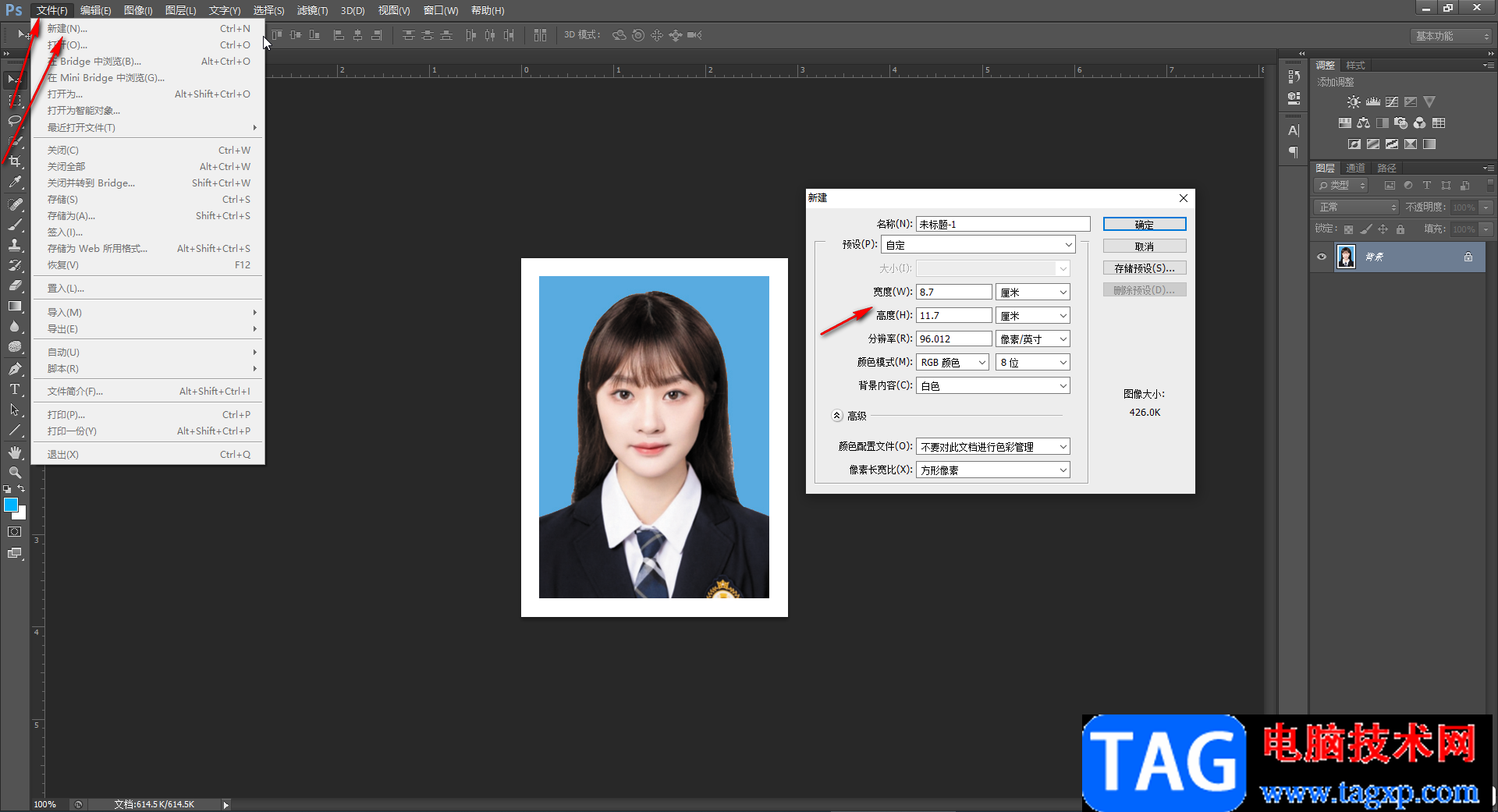
Task: Switch to the 样式 tab
Action: 1356,66
